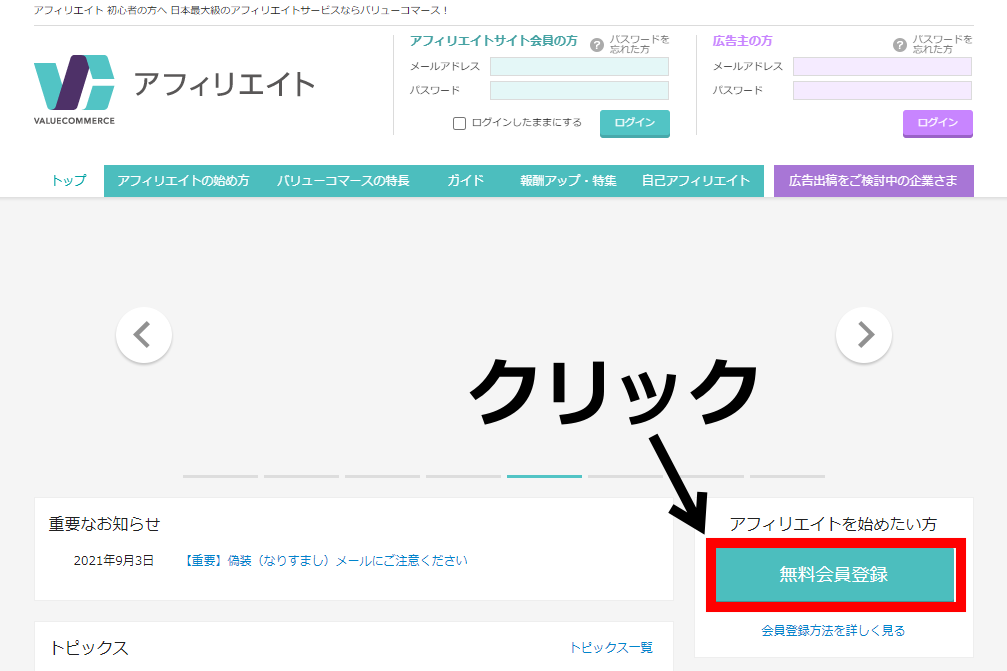Click affiliate member パスワード field
Image resolution: width=1007 pixels, height=671 pixels.
pyautogui.click(x=579, y=91)
